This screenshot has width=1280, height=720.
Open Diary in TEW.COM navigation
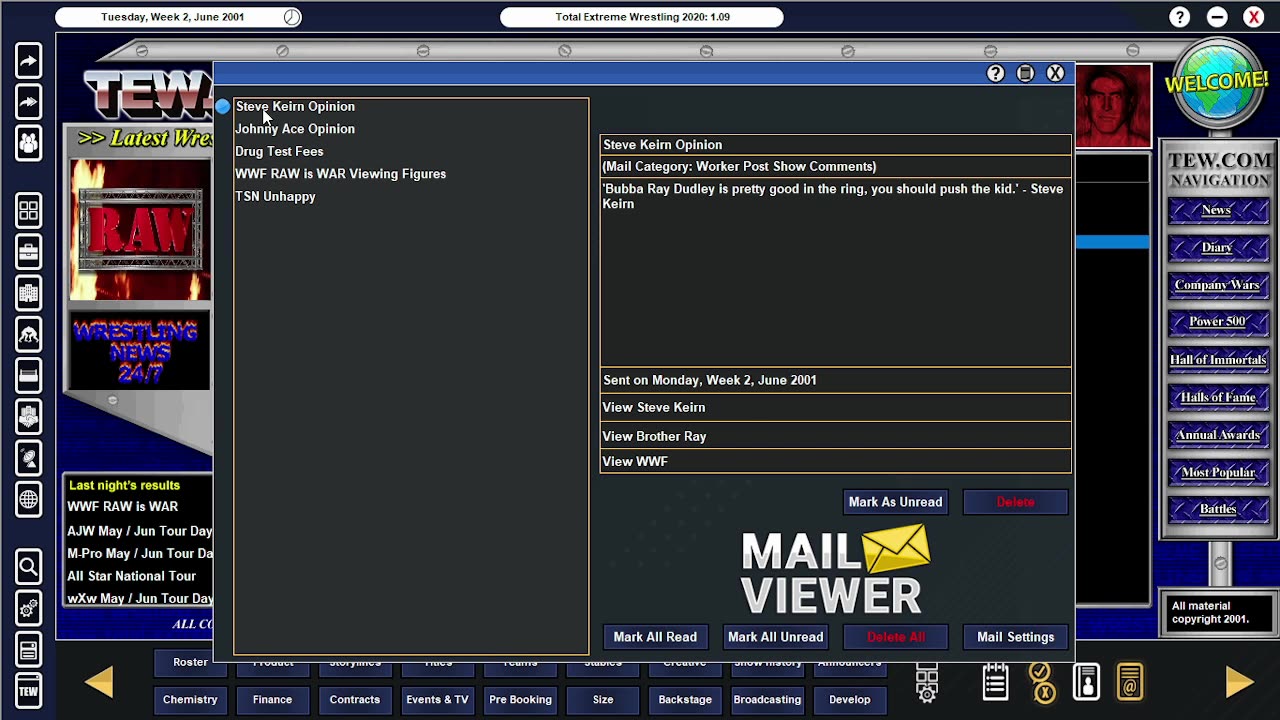[1217, 247]
